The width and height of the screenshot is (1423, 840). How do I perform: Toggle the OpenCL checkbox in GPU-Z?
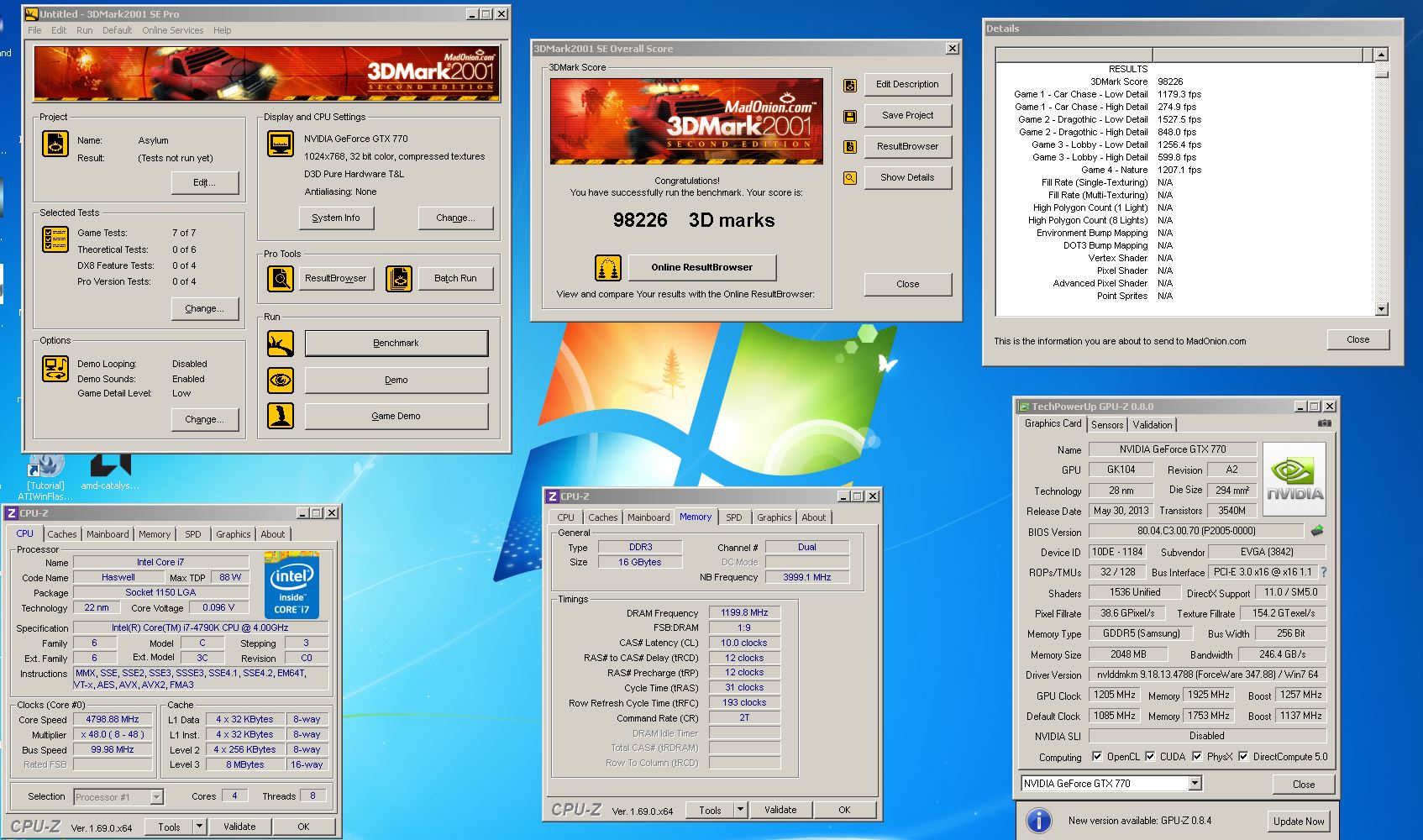tap(1097, 756)
